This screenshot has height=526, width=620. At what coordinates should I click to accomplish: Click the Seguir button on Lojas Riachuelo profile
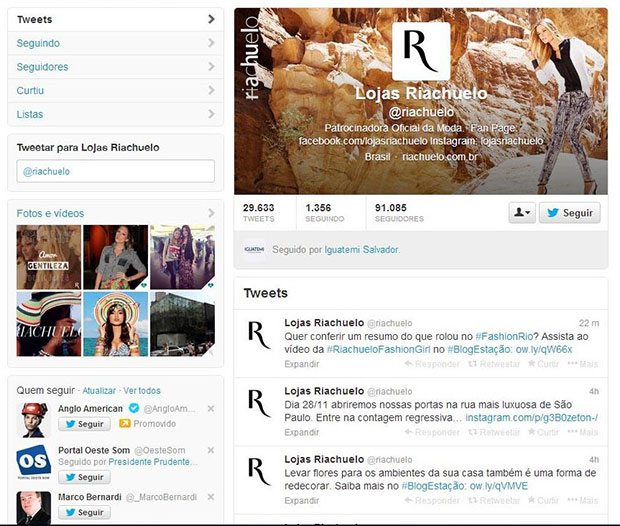tap(569, 212)
